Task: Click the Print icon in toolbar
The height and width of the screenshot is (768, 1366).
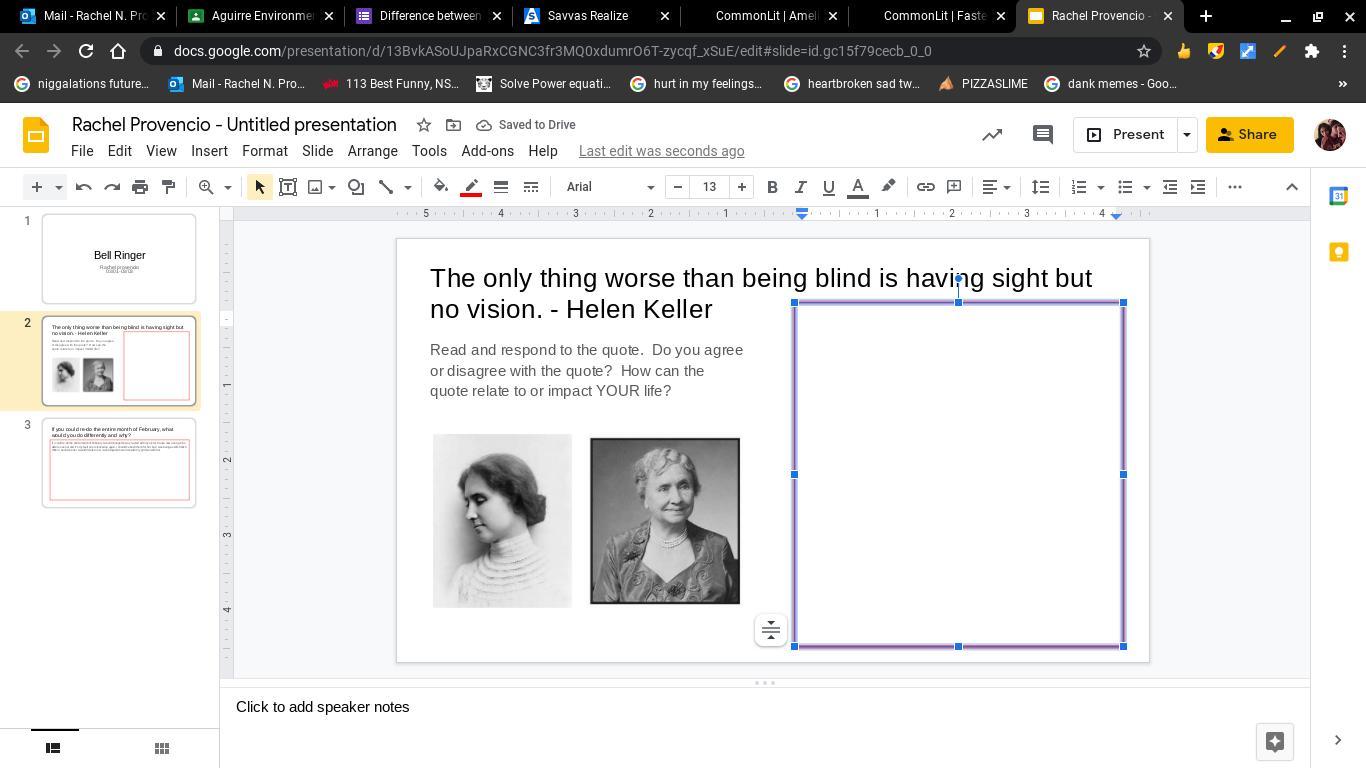Action: (x=140, y=187)
